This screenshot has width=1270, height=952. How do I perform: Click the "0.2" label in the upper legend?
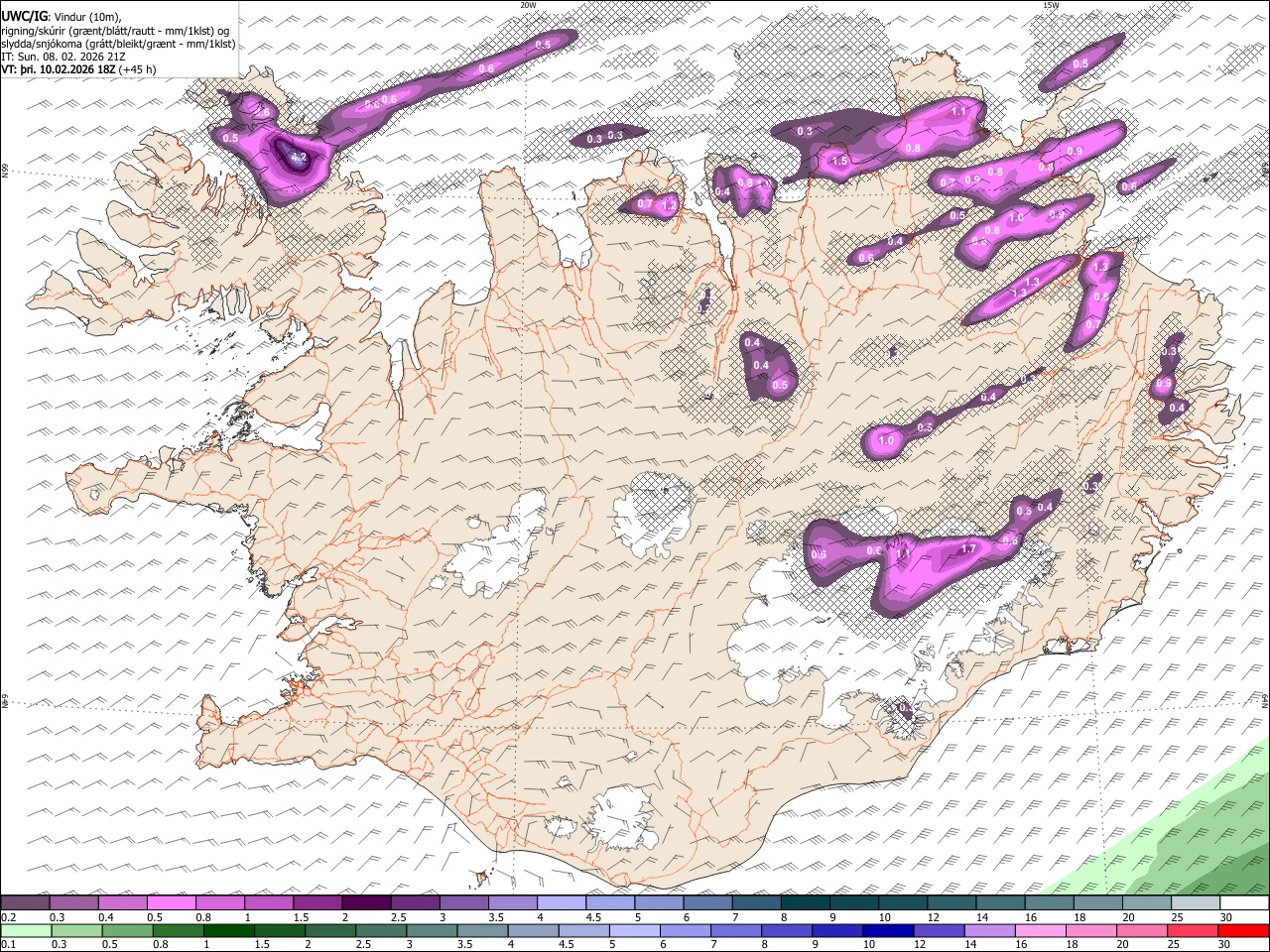tap(8, 916)
